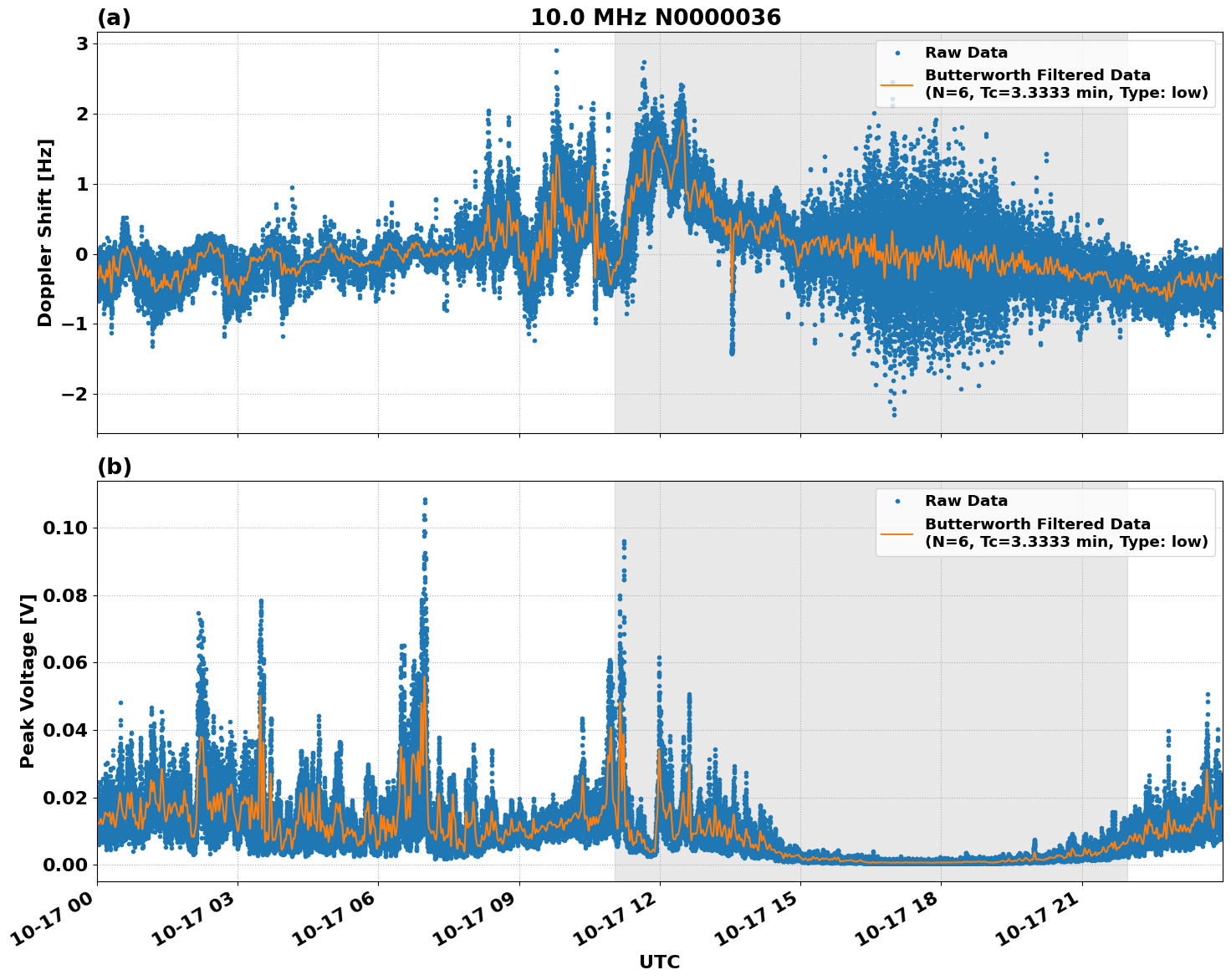1231x980 pixels.
Task: Click the blue Raw Data marker in Doppler legend
Action: click(x=896, y=54)
